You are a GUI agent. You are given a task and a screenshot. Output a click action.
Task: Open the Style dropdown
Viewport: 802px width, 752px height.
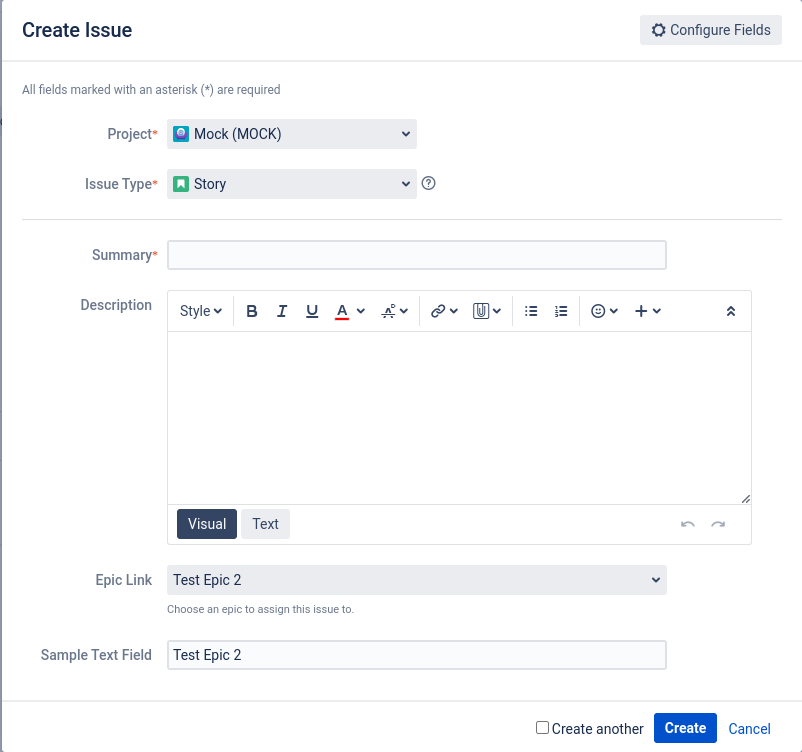tap(200, 311)
